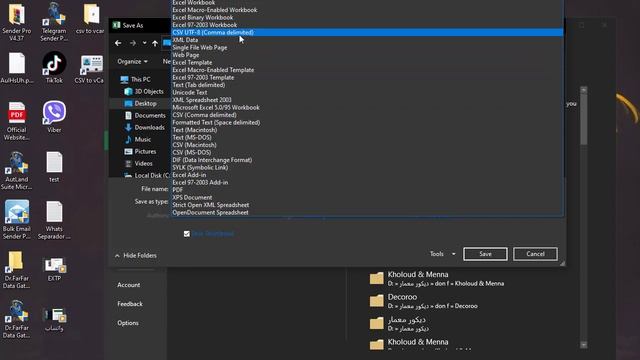Open the test file on desktop
The height and width of the screenshot is (360, 640).
pos(54,167)
